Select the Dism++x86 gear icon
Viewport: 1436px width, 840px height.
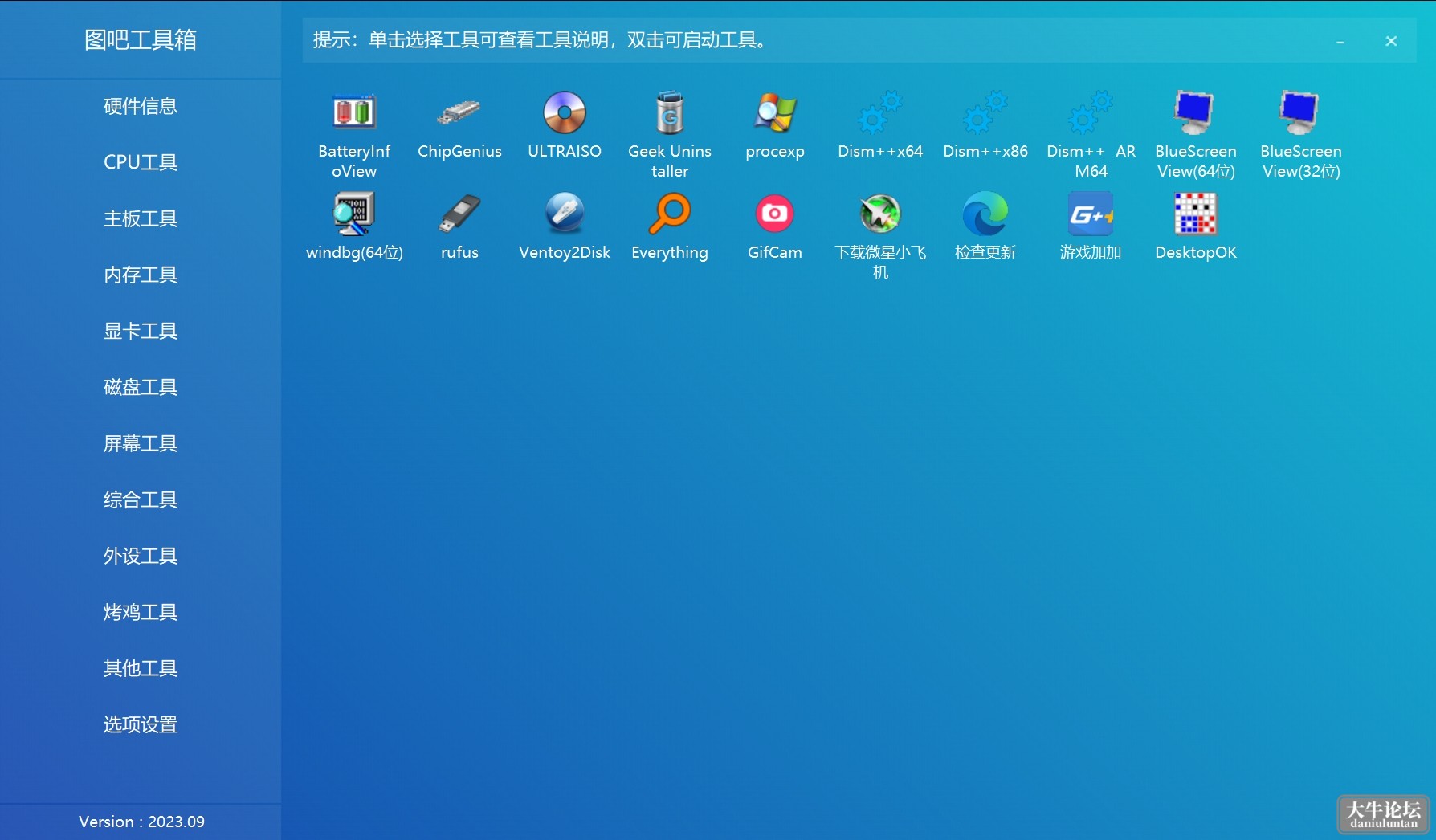(x=985, y=112)
